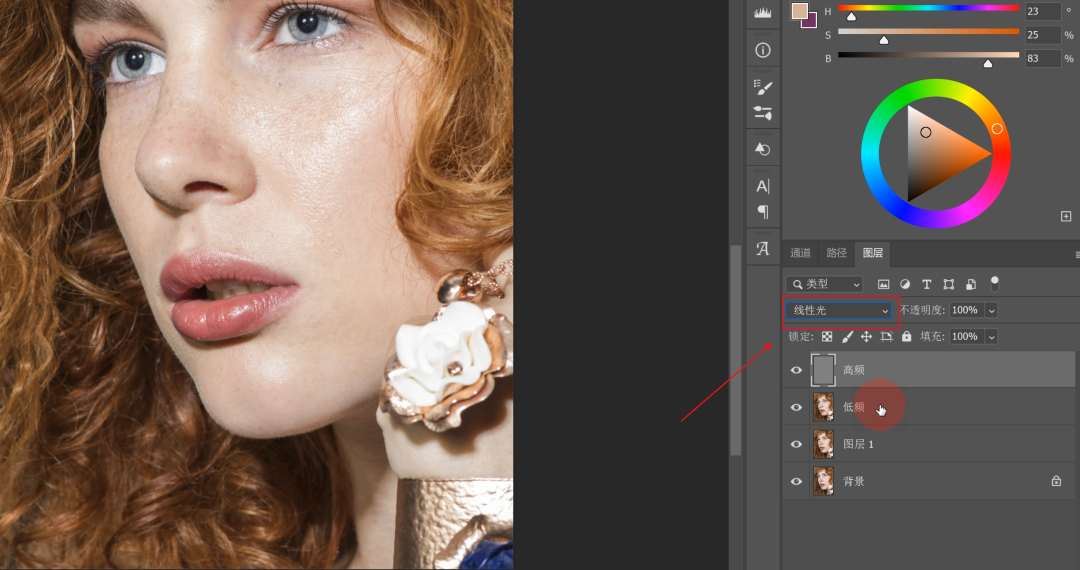Screen dimensions: 1080x570
Task: Select the 图层 tab
Action: coord(873,253)
